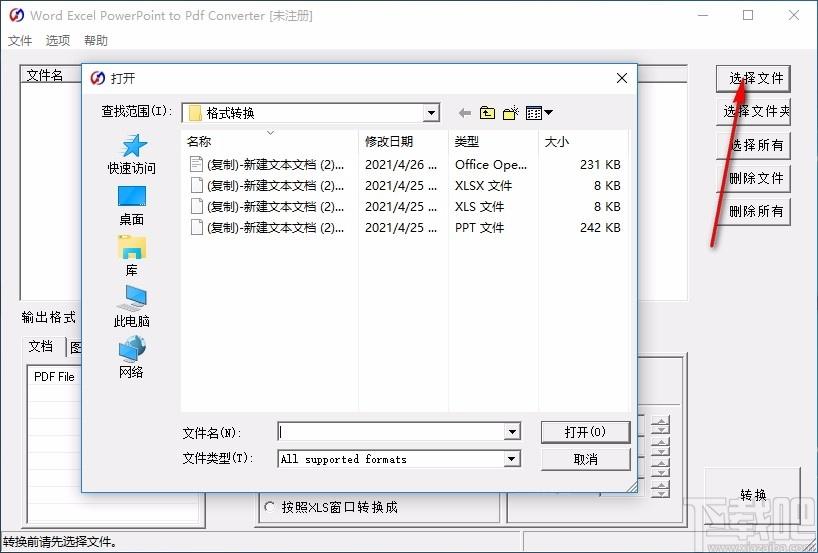Click the 取消 button
818x553 pixels.
[585, 459]
